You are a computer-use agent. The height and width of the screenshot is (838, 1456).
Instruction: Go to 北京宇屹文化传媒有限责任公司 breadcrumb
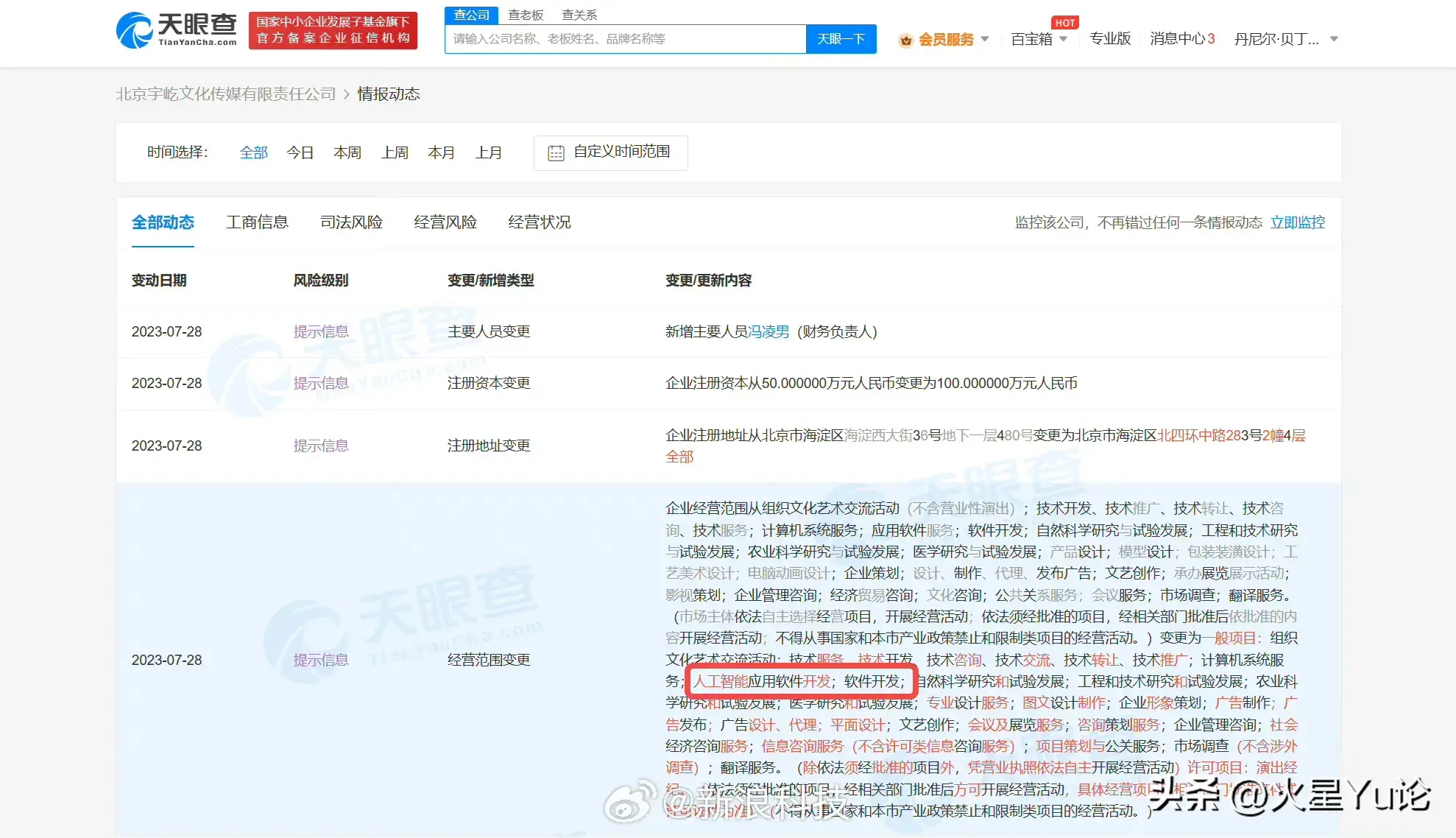point(226,94)
